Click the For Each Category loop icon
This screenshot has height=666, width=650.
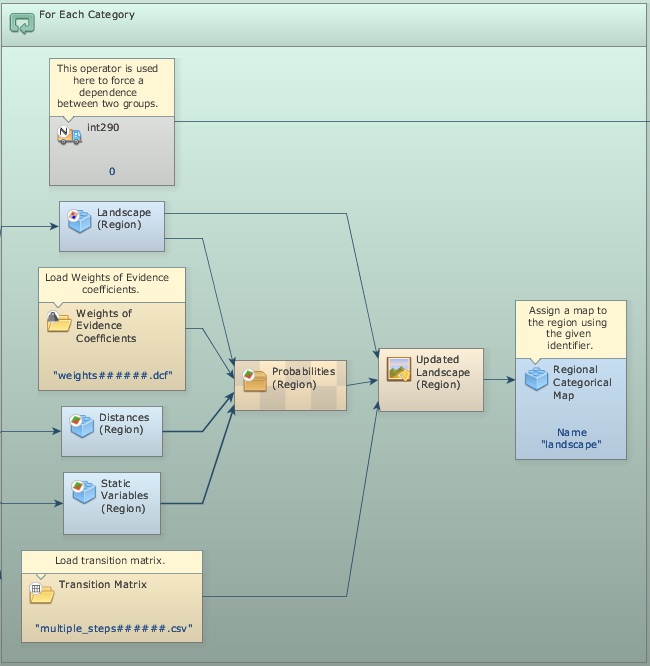pyautogui.click(x=21, y=22)
